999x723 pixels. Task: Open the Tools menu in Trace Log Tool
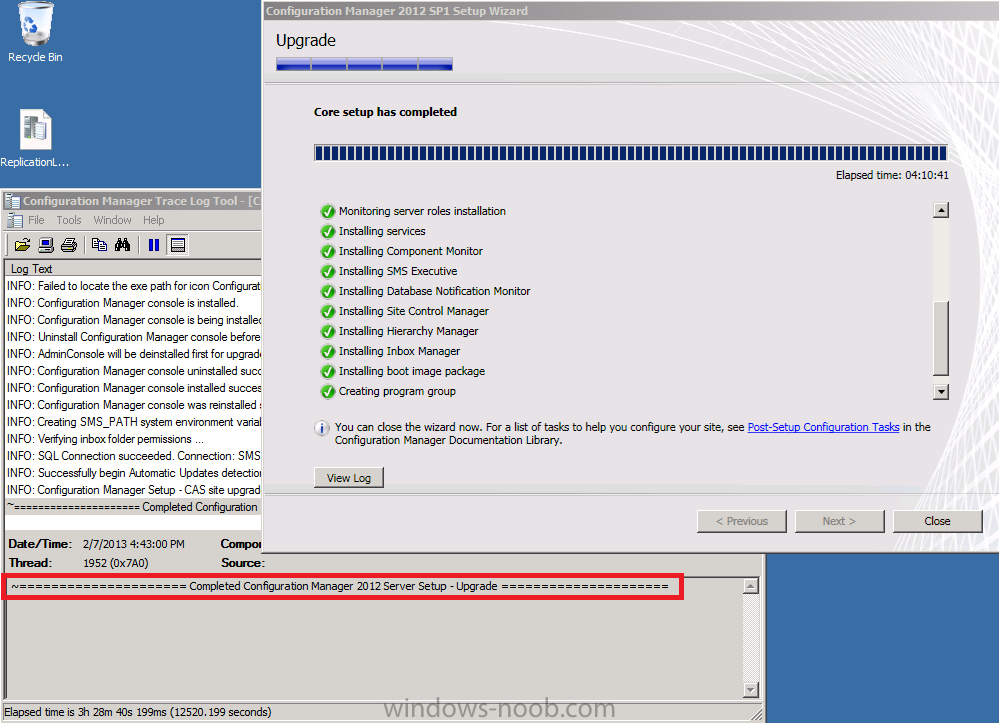(69, 220)
